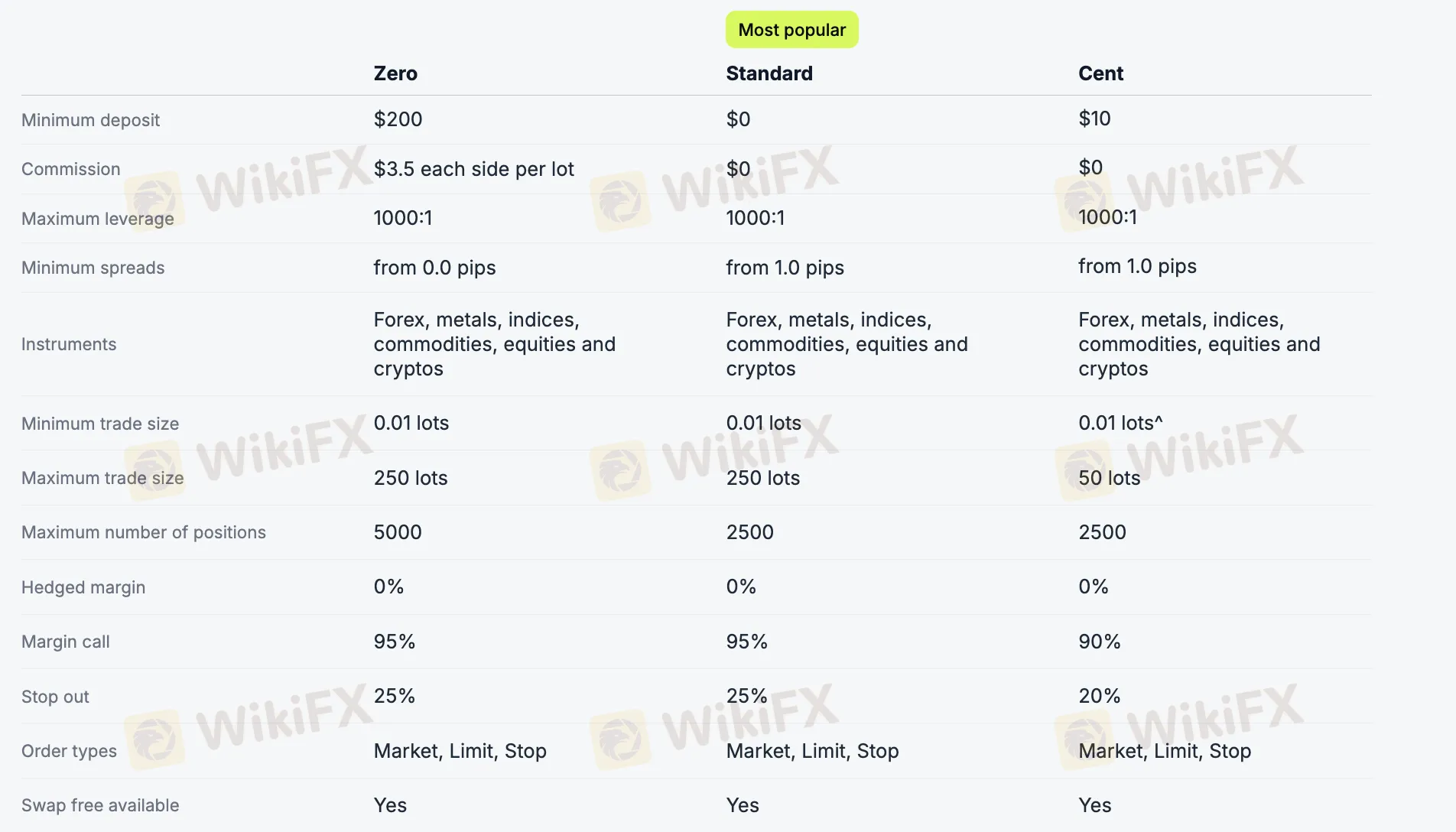Click the Yes swap free value under Standard
1456x832 pixels.
coord(742,805)
